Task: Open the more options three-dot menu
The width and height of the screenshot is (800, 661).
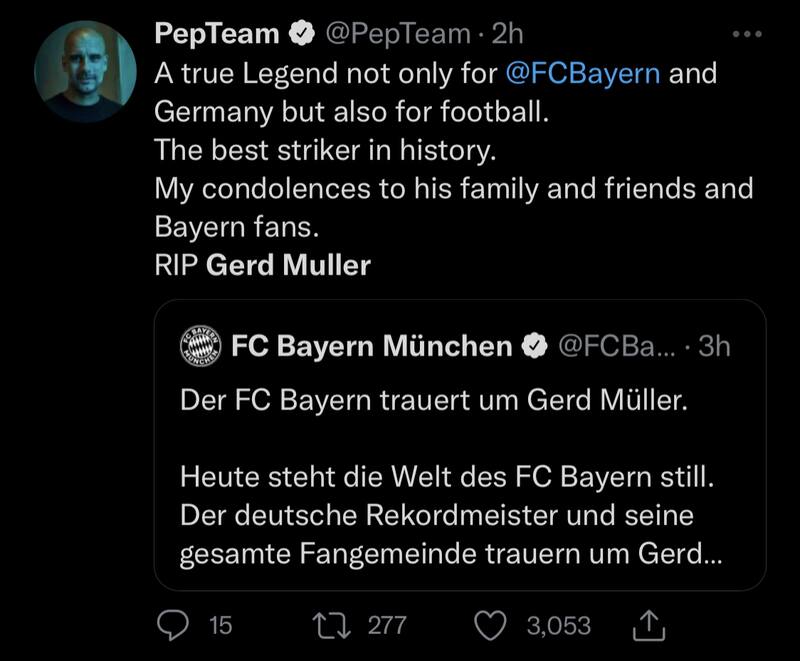Action: click(x=747, y=35)
